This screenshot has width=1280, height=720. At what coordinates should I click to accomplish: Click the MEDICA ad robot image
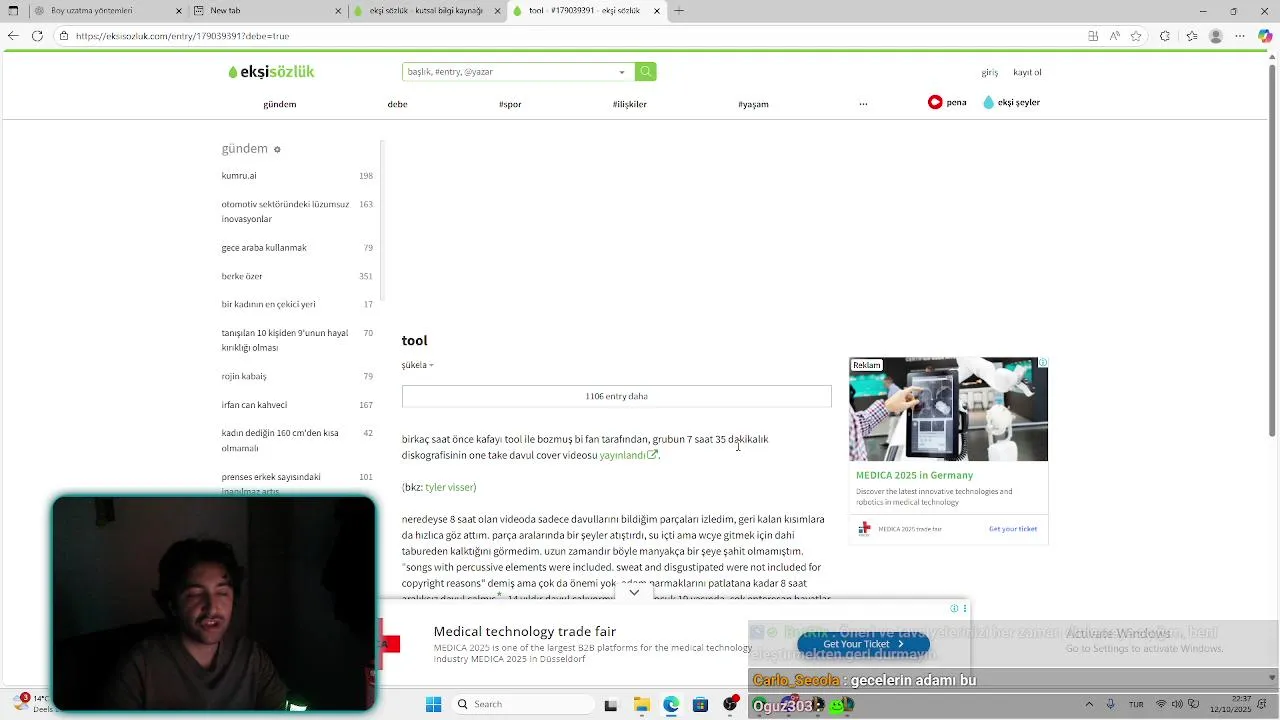pyautogui.click(x=948, y=409)
